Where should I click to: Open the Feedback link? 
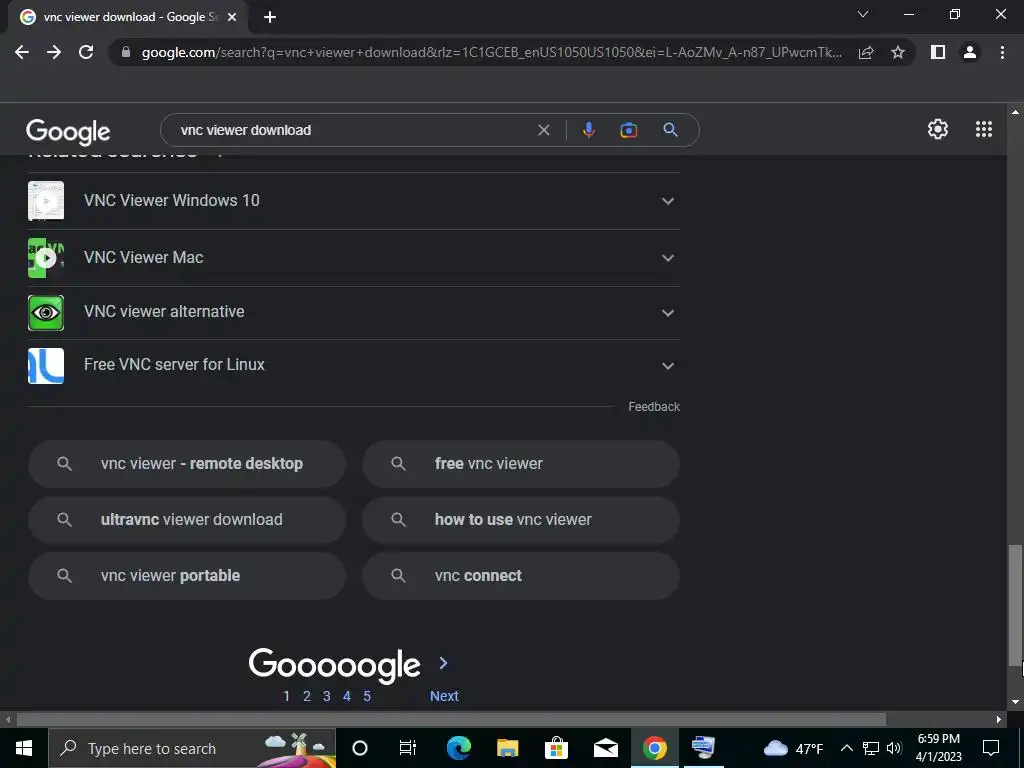(654, 407)
